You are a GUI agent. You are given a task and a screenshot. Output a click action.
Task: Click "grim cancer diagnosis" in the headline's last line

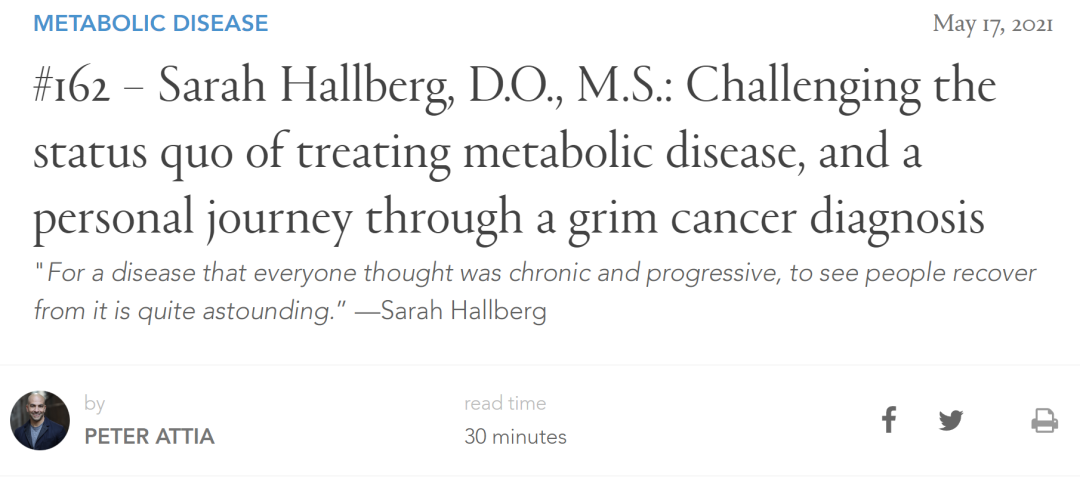(x=776, y=219)
